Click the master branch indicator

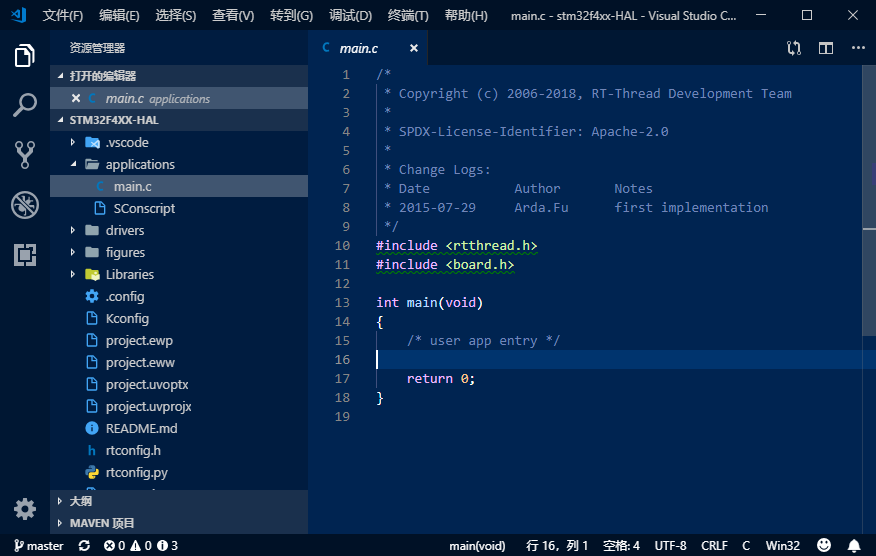tap(39, 545)
